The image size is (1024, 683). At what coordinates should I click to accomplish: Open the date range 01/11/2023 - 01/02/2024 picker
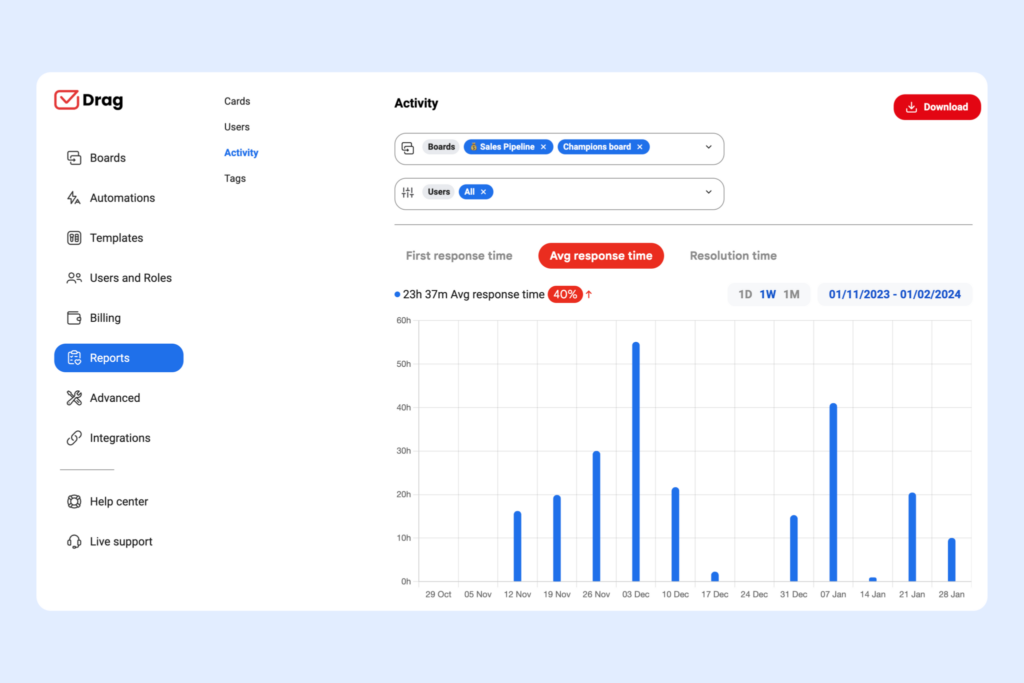click(895, 294)
